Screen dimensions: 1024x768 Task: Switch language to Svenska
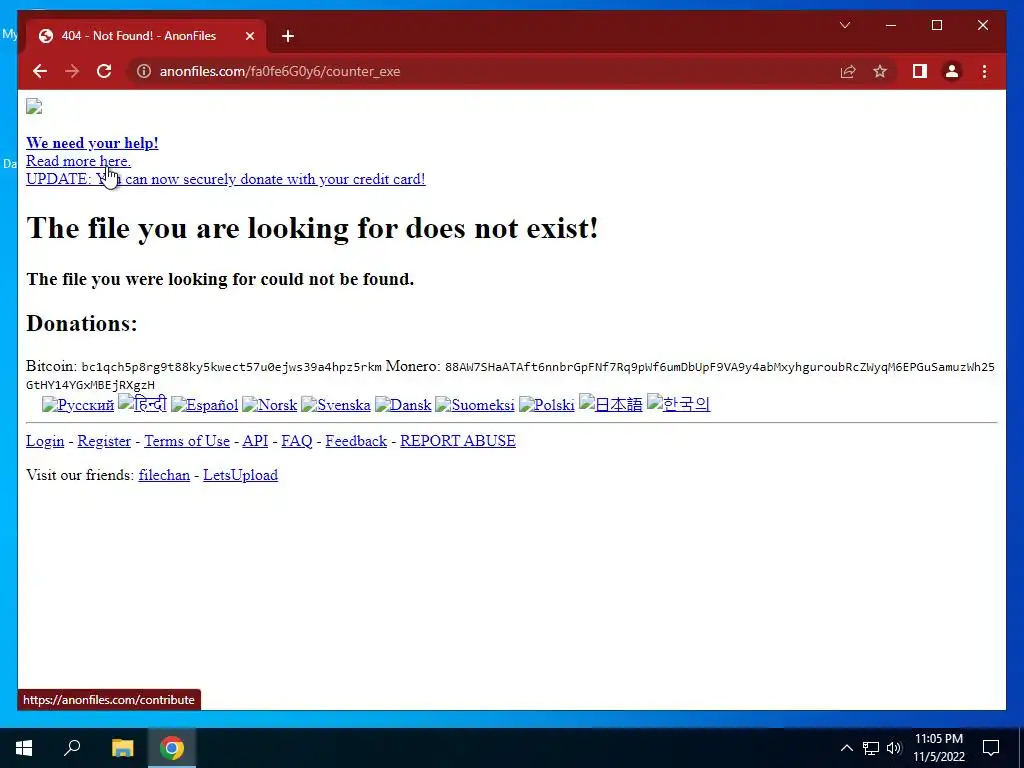pos(336,405)
